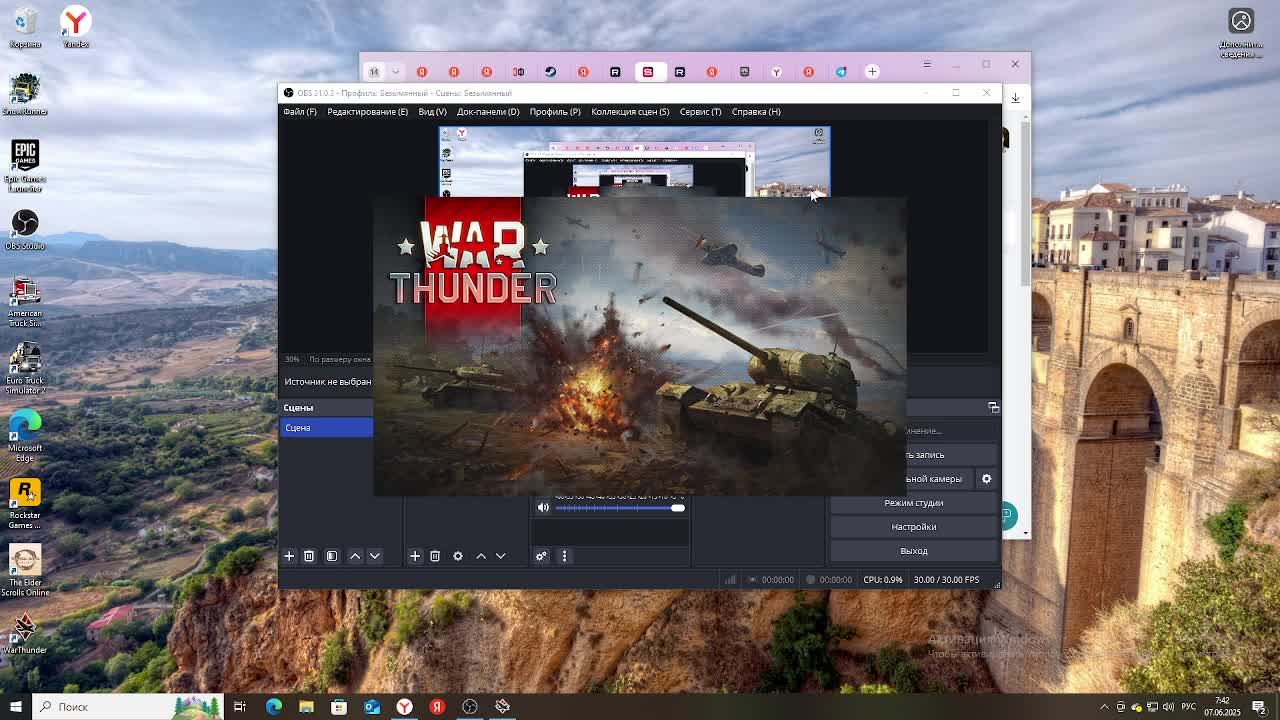This screenshot has width=1280, height=720.
Task: Open the Коллекция сцен (S) menu
Action: point(630,112)
